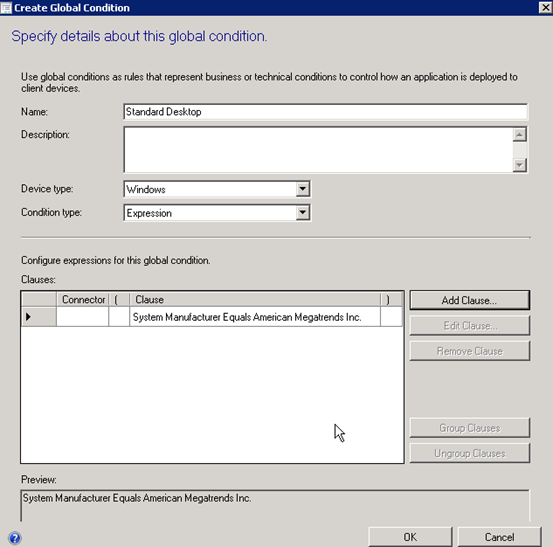Click the Group Clauses button
The image size is (553, 547).
click(x=469, y=428)
